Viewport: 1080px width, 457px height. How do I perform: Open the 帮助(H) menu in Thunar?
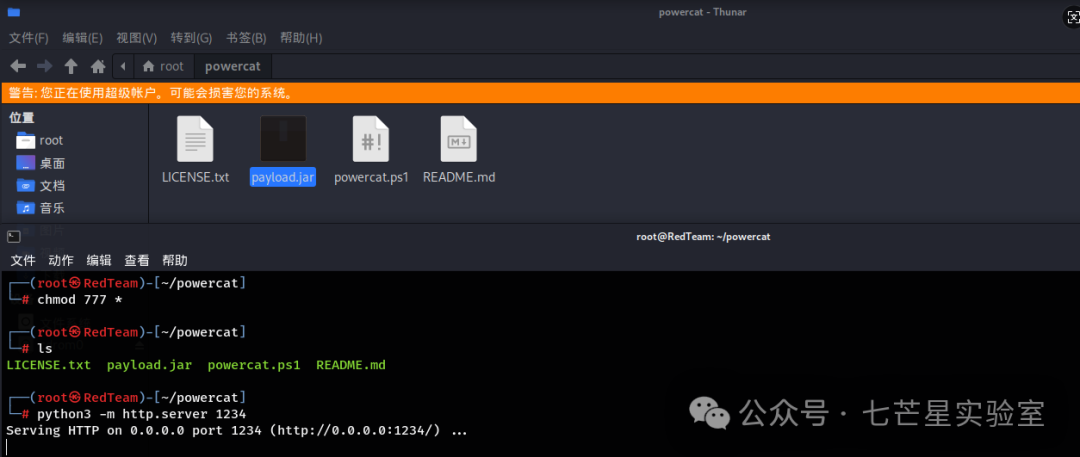point(301,38)
